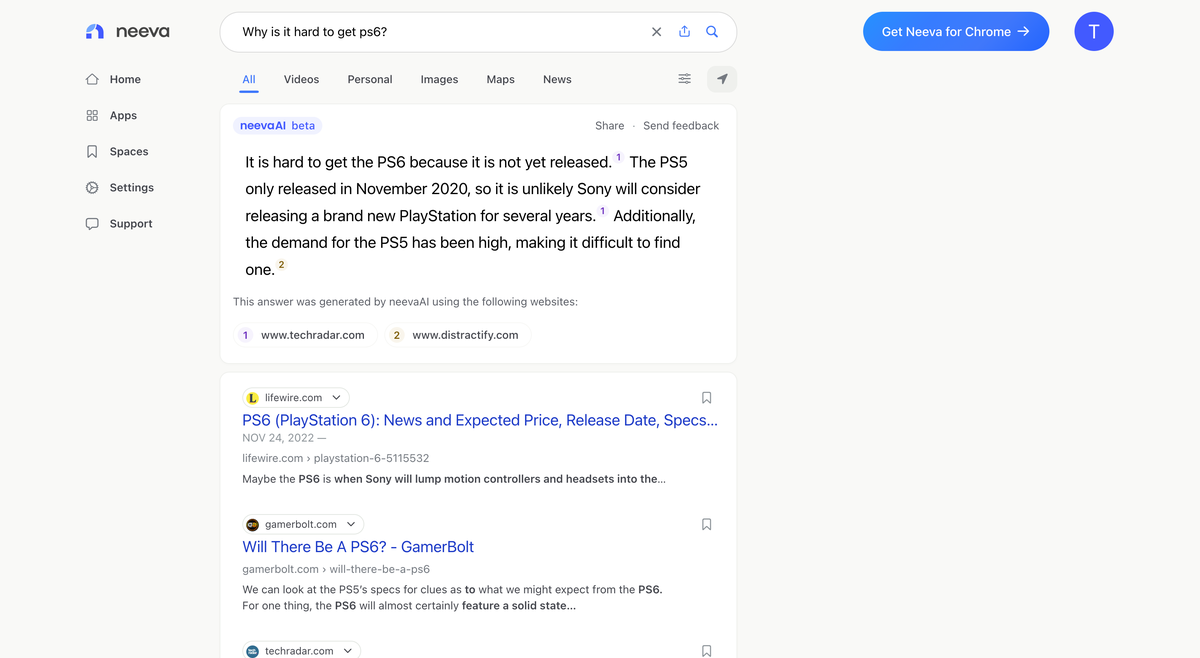
Task: Expand the lifewire.com source dropdown
Action: (336, 398)
